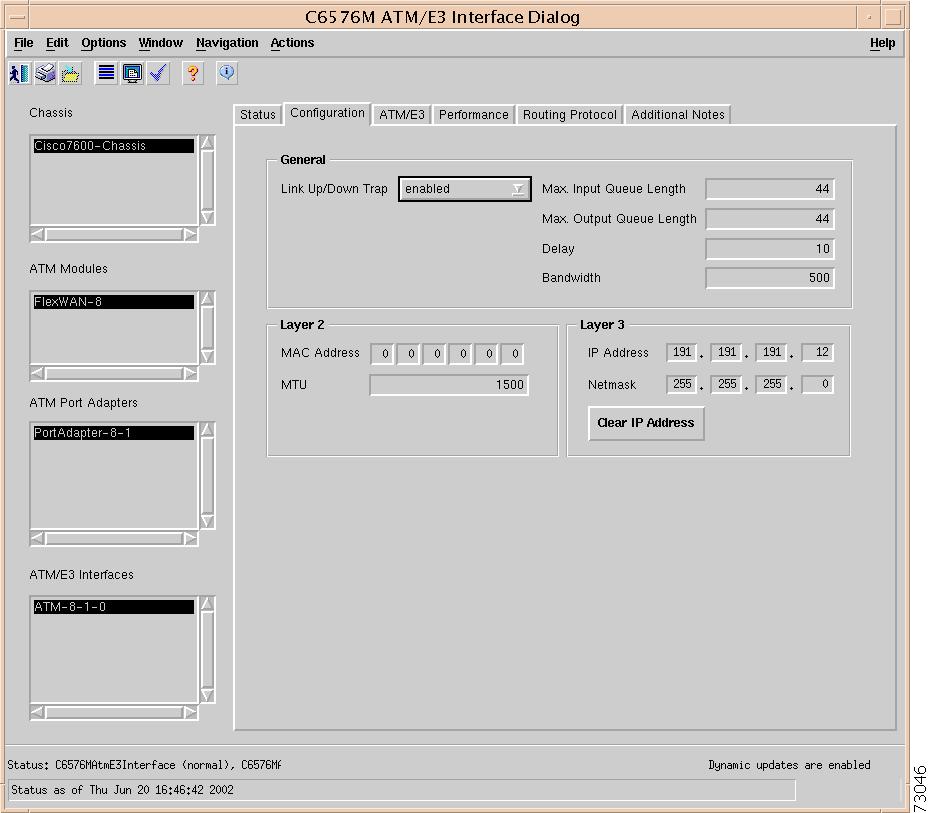The image size is (930, 813).
Task: Click ATM/E3 Interfaces scroll left arrow
Action: point(37,712)
